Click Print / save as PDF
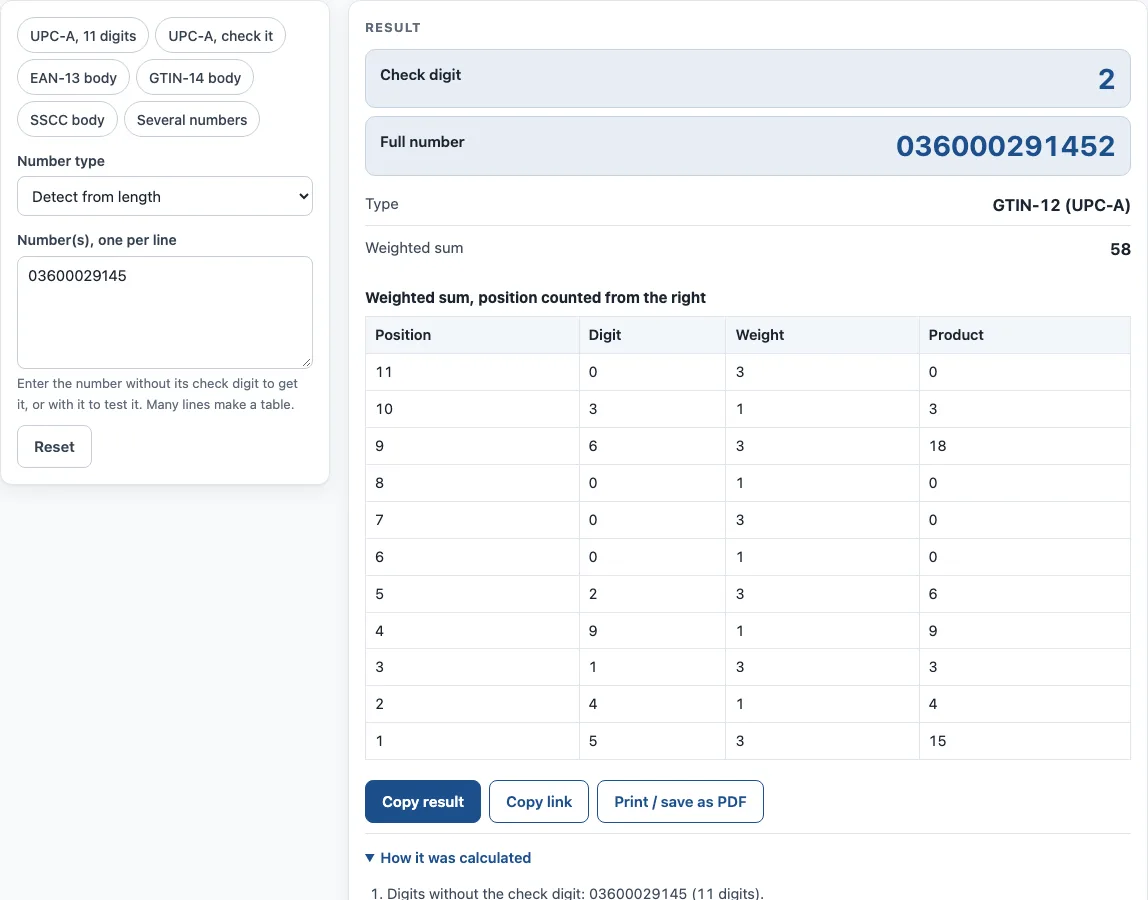The height and width of the screenshot is (900, 1148). pyautogui.click(x=680, y=802)
